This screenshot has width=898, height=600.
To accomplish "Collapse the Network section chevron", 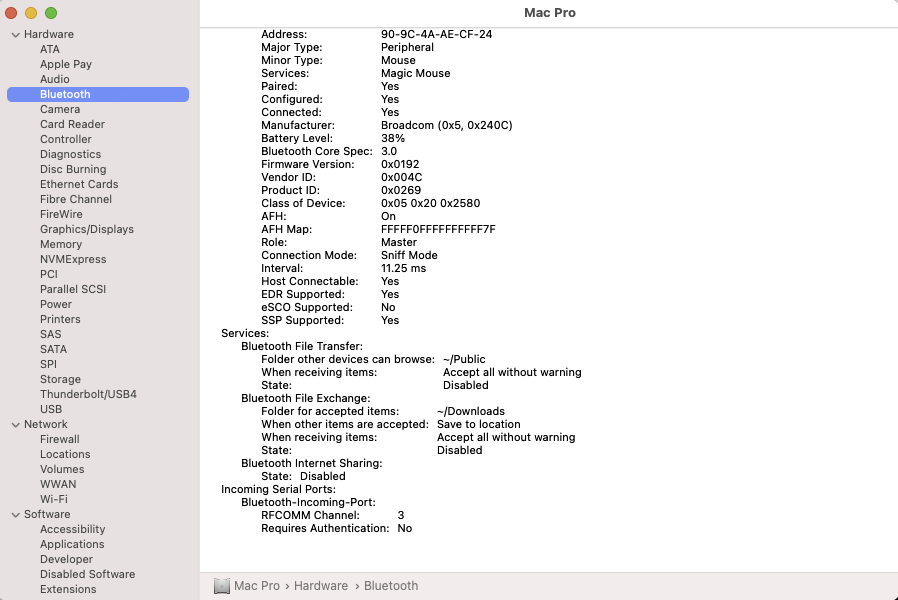I will pyautogui.click(x=15, y=425).
